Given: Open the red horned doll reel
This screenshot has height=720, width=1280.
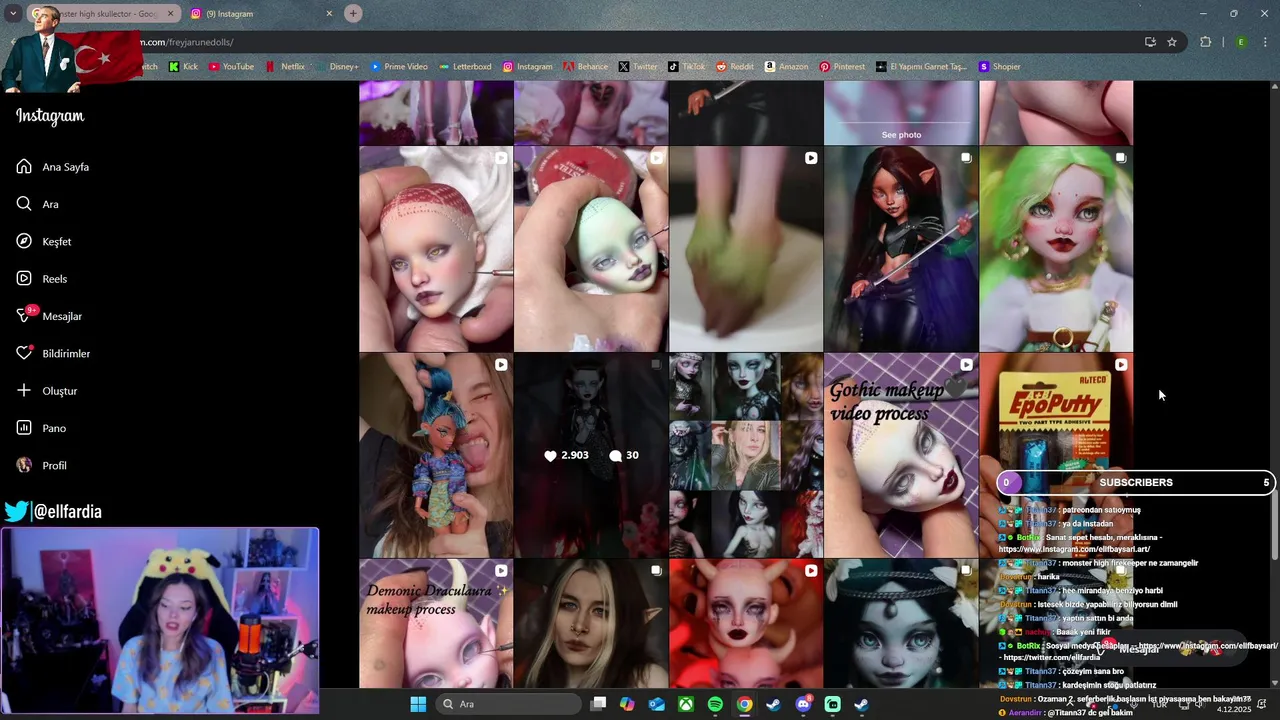Looking at the screenshot, I should pos(746,623).
